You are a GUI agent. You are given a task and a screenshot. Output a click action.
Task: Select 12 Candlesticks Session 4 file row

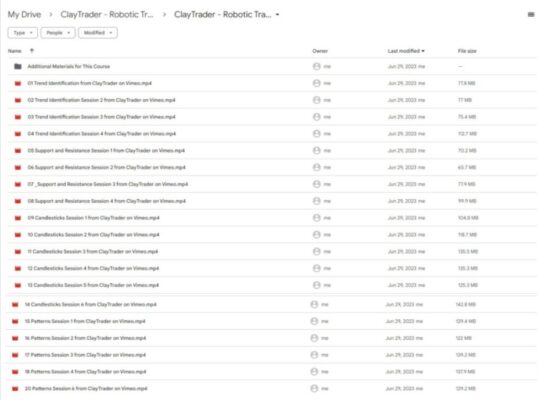(x=272, y=268)
